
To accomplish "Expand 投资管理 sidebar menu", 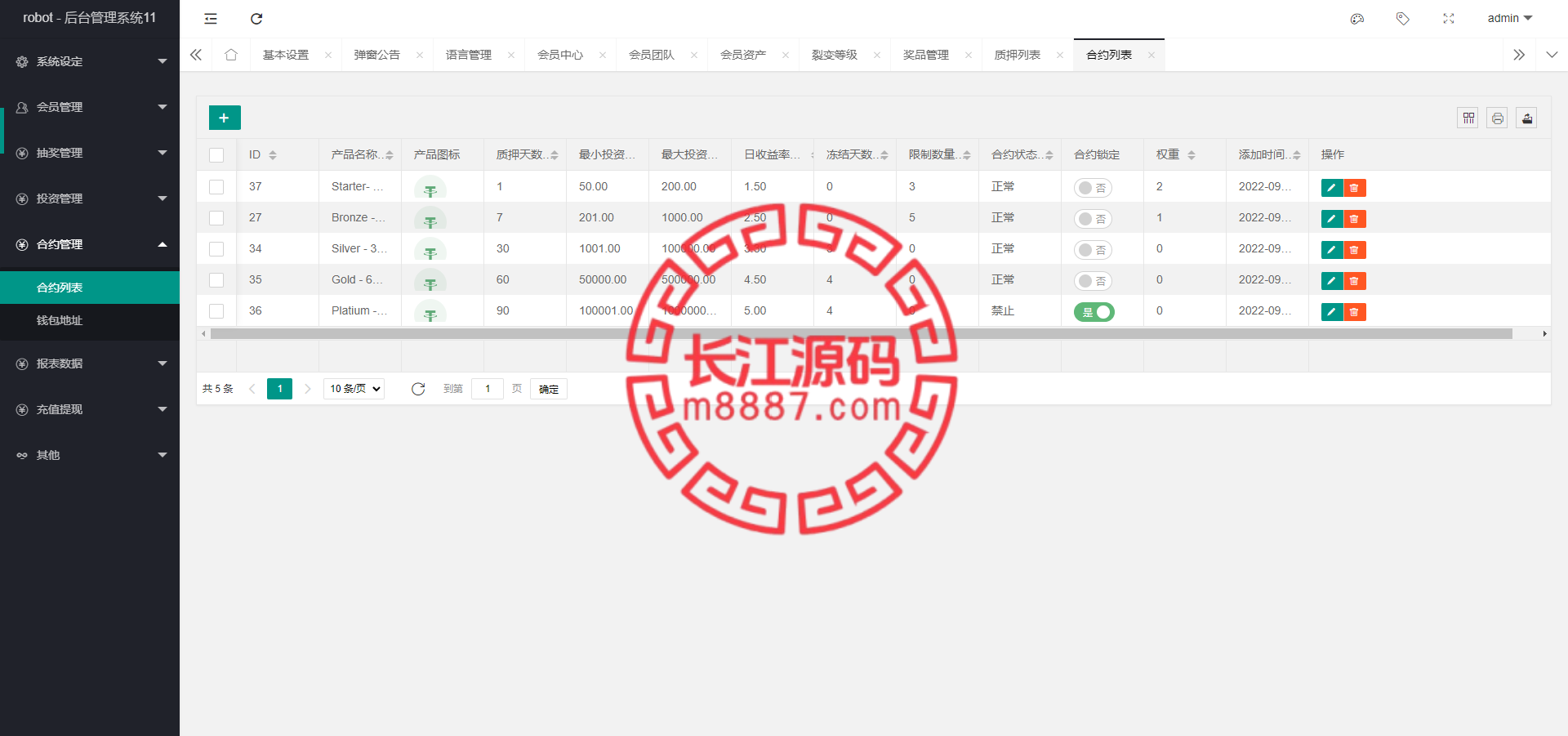I will click(x=90, y=198).
